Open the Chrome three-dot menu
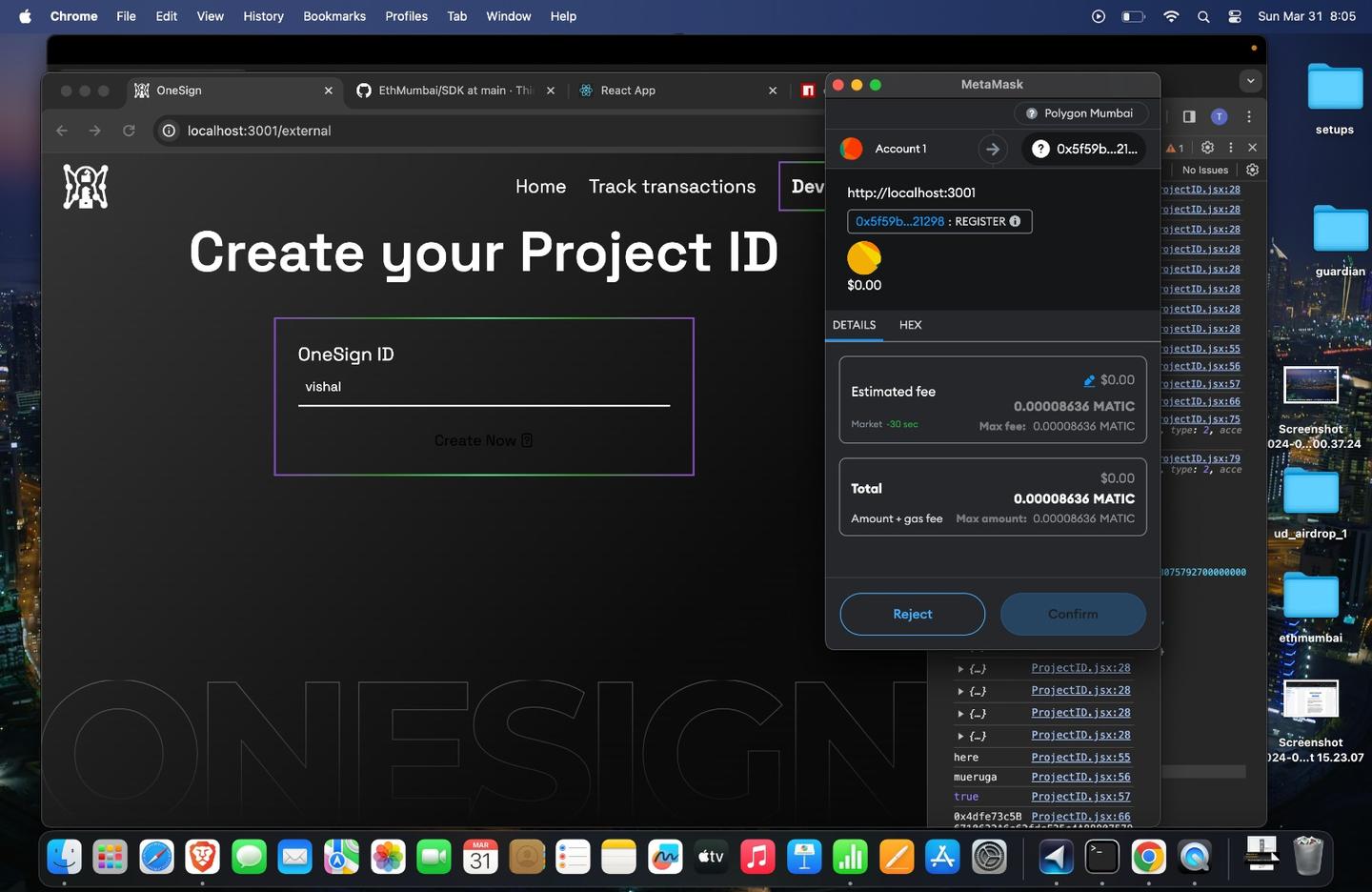 pos(1249,116)
